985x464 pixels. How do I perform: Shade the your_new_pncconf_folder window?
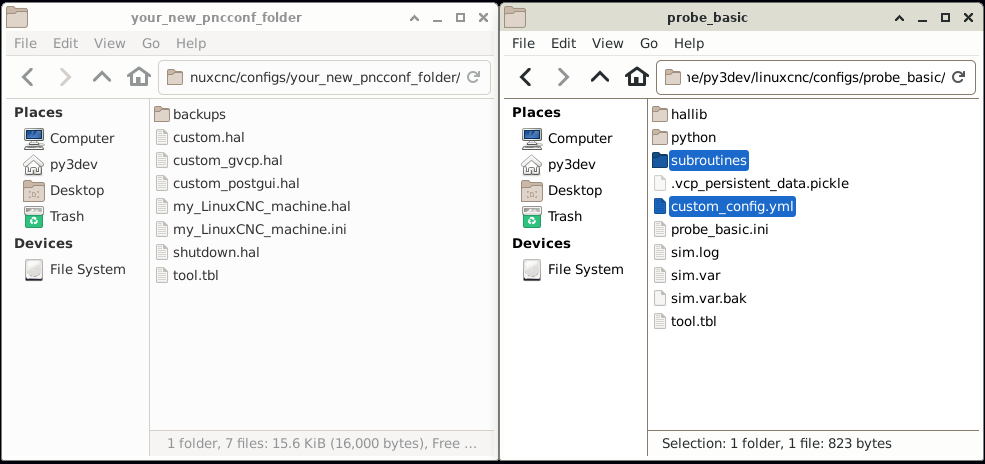pos(414,18)
